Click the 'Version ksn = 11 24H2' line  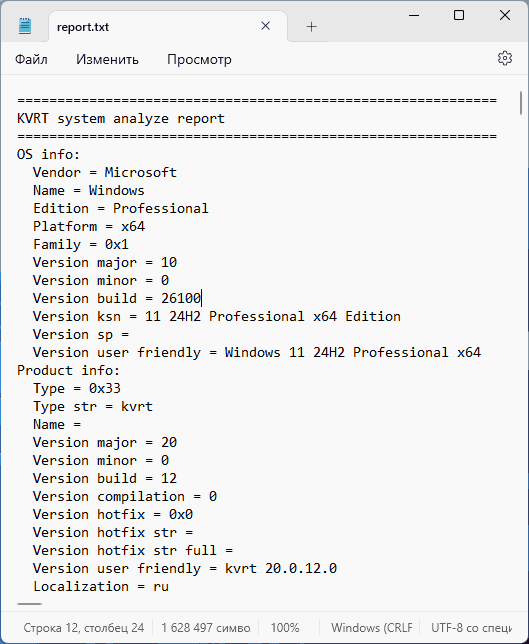tap(217, 317)
